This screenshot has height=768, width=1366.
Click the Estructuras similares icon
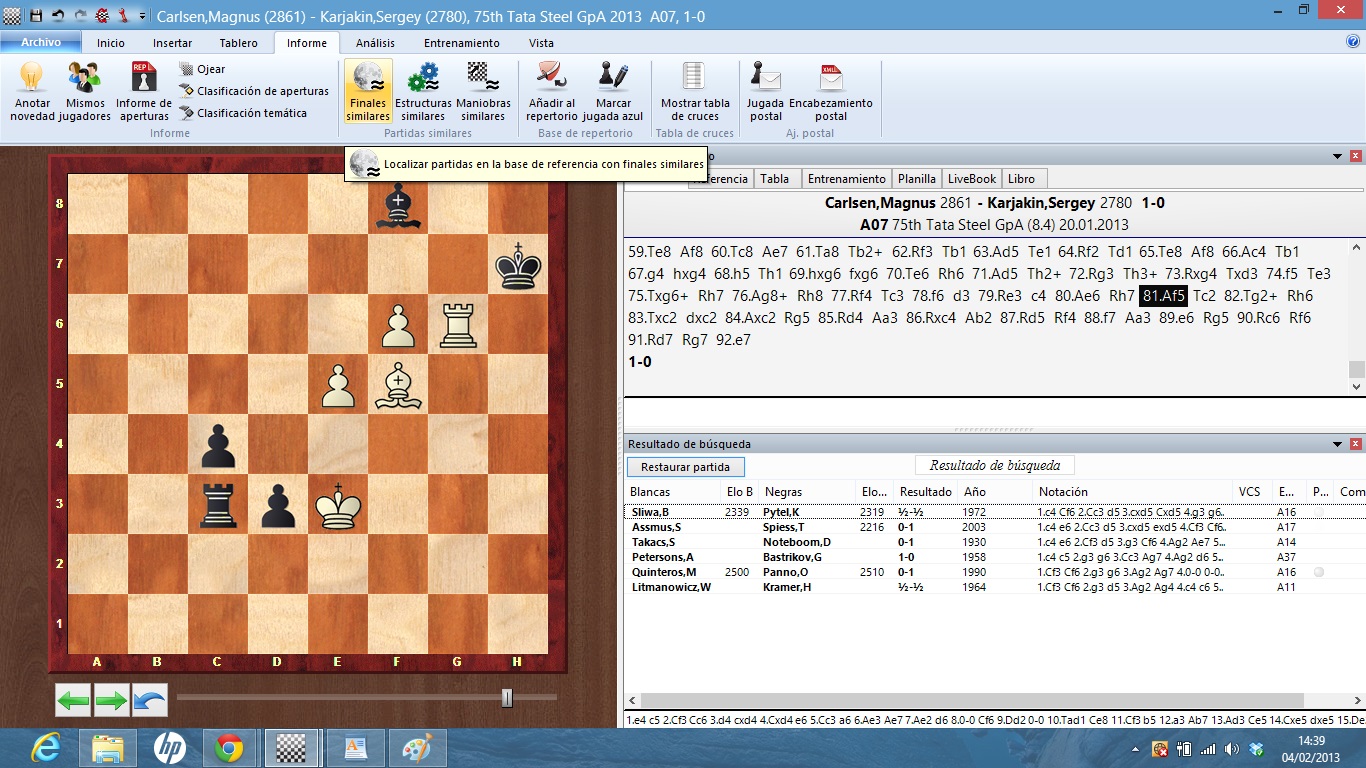point(423,90)
